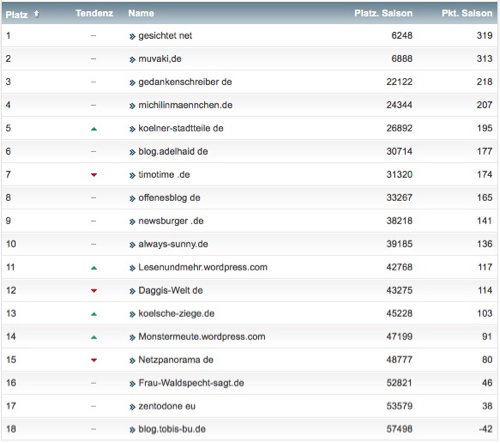Open the koelner-stadtteile de link
Viewport: 500px width, 443px height.
point(181,128)
